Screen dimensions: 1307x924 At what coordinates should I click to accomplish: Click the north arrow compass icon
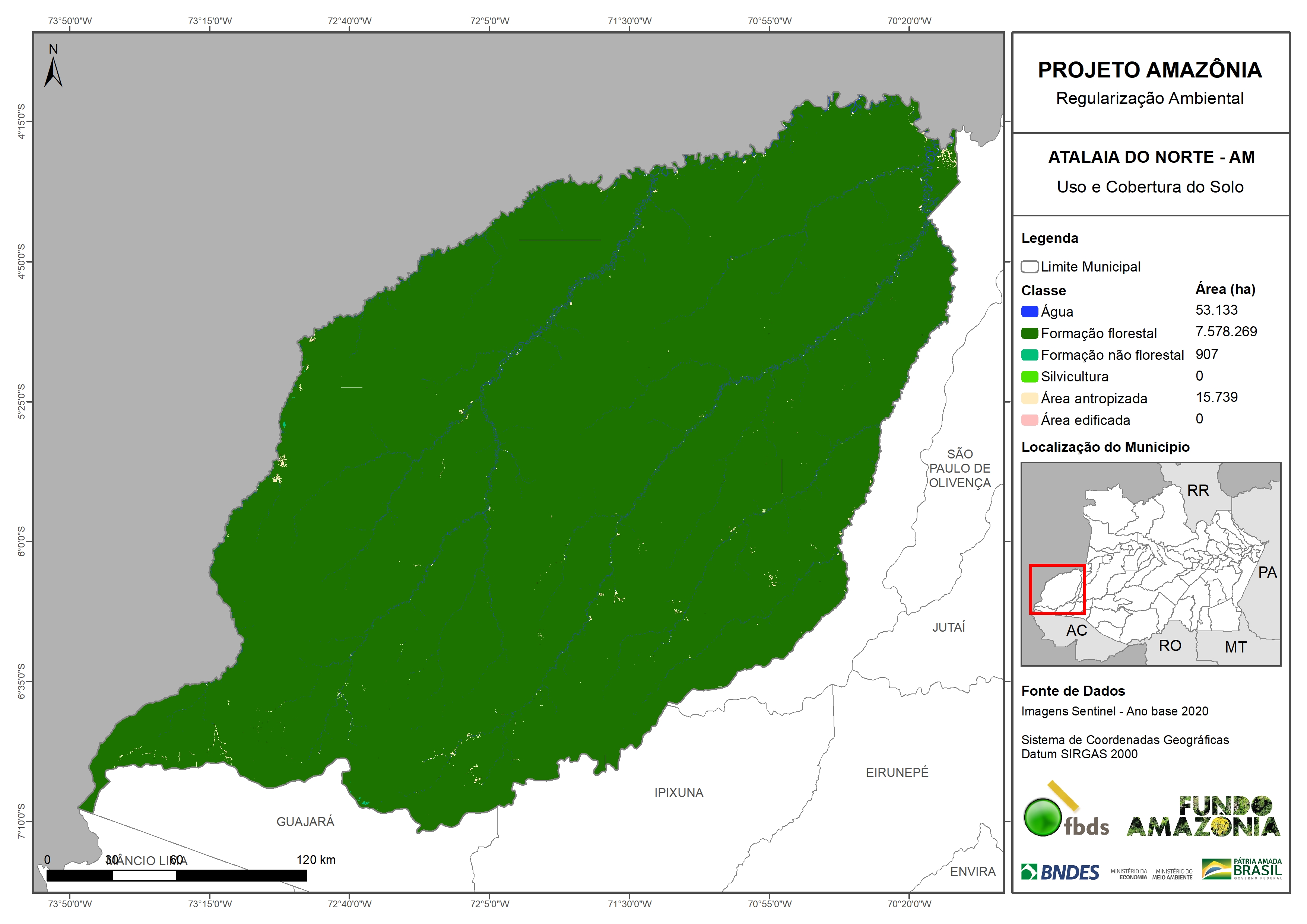[x=53, y=68]
